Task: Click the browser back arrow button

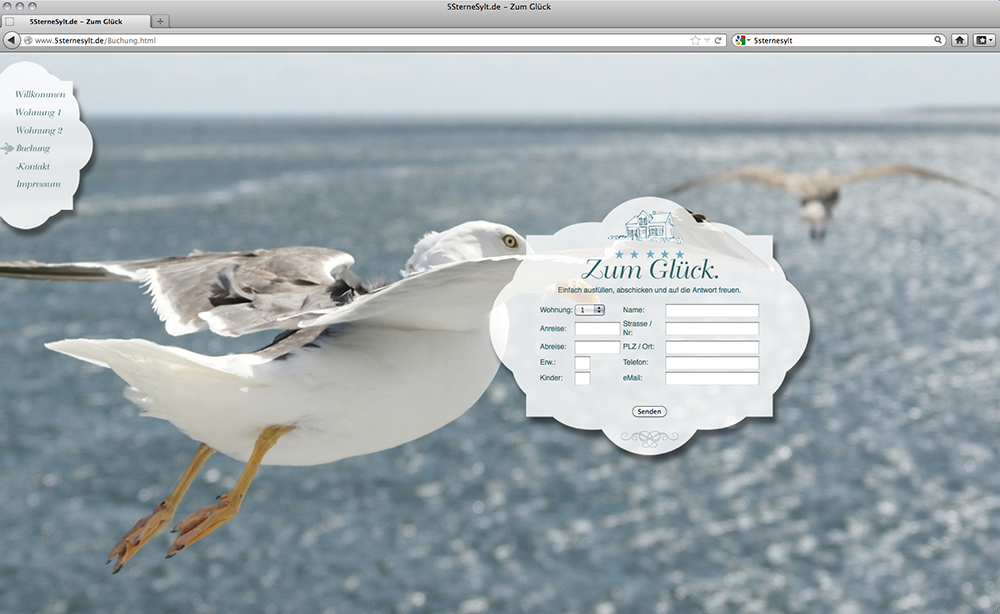Action: (x=12, y=40)
